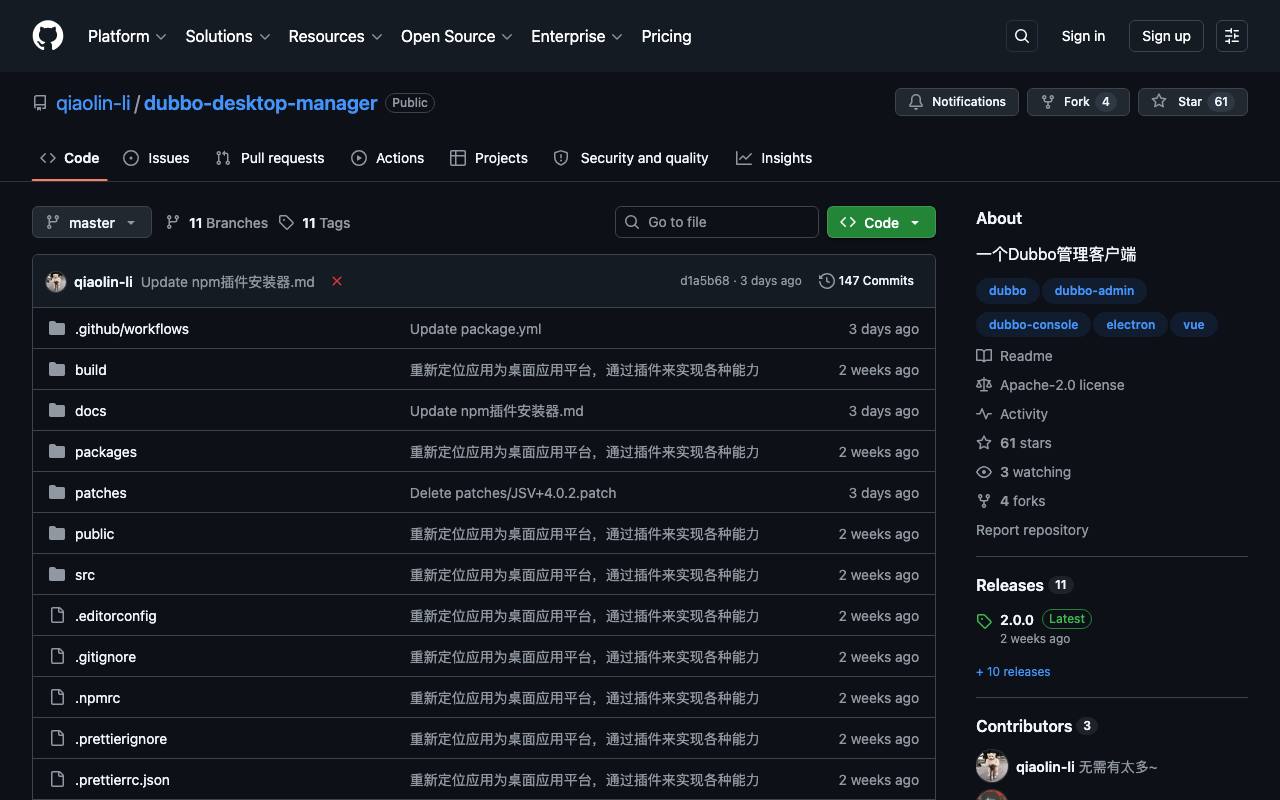Open the Security and quality tab
Image resolution: width=1280 pixels, height=800 pixels.
(631, 158)
